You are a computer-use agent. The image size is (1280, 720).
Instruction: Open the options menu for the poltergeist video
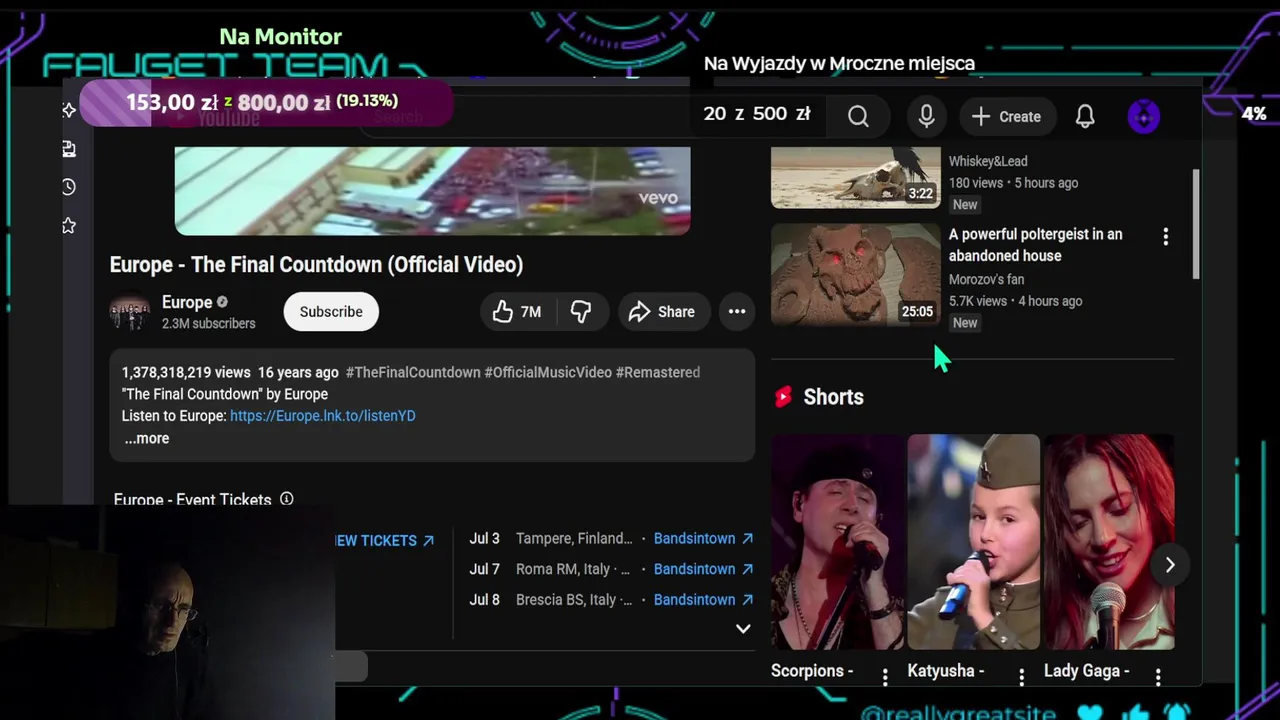click(1165, 236)
